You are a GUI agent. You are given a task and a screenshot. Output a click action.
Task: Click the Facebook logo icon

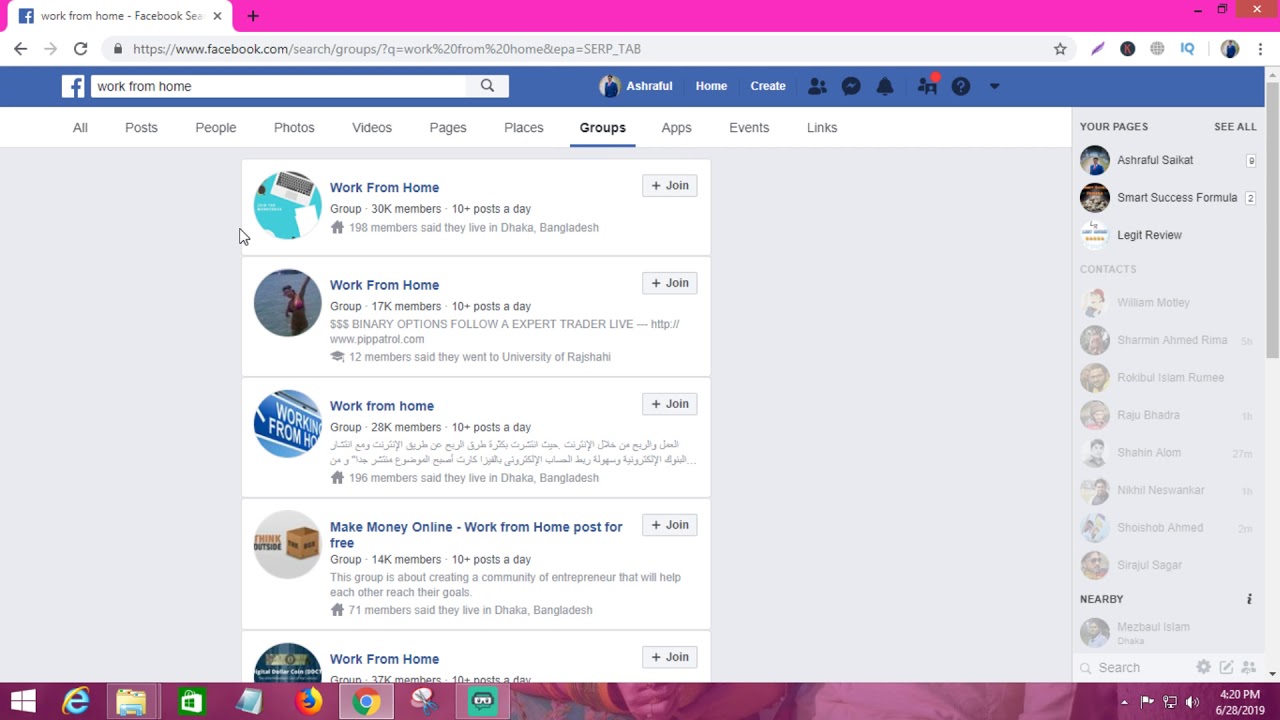pyautogui.click(x=73, y=86)
